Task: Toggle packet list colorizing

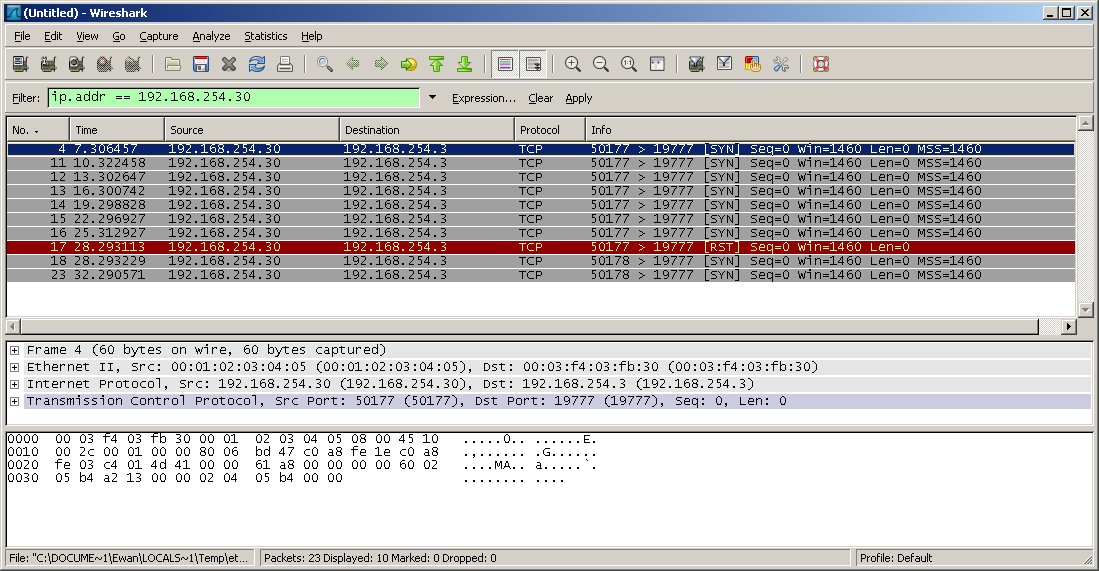Action: coord(505,64)
